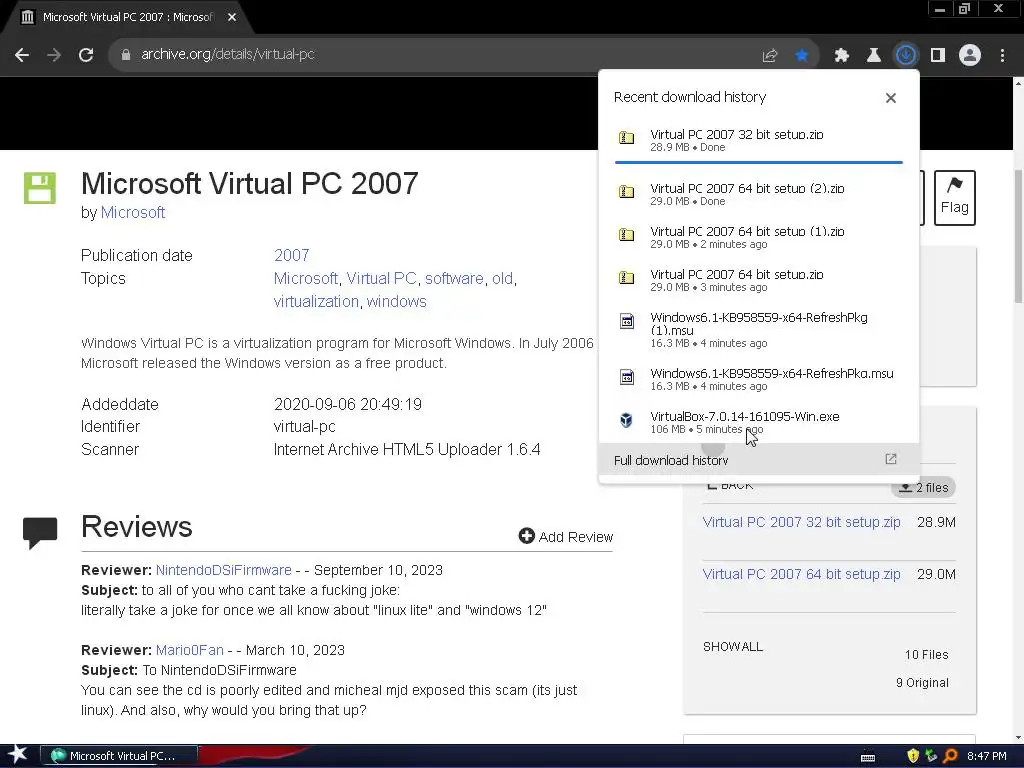Download Virtual PC 2007 32 bit setup.zip link
This screenshot has height=768, width=1024.
(x=801, y=522)
